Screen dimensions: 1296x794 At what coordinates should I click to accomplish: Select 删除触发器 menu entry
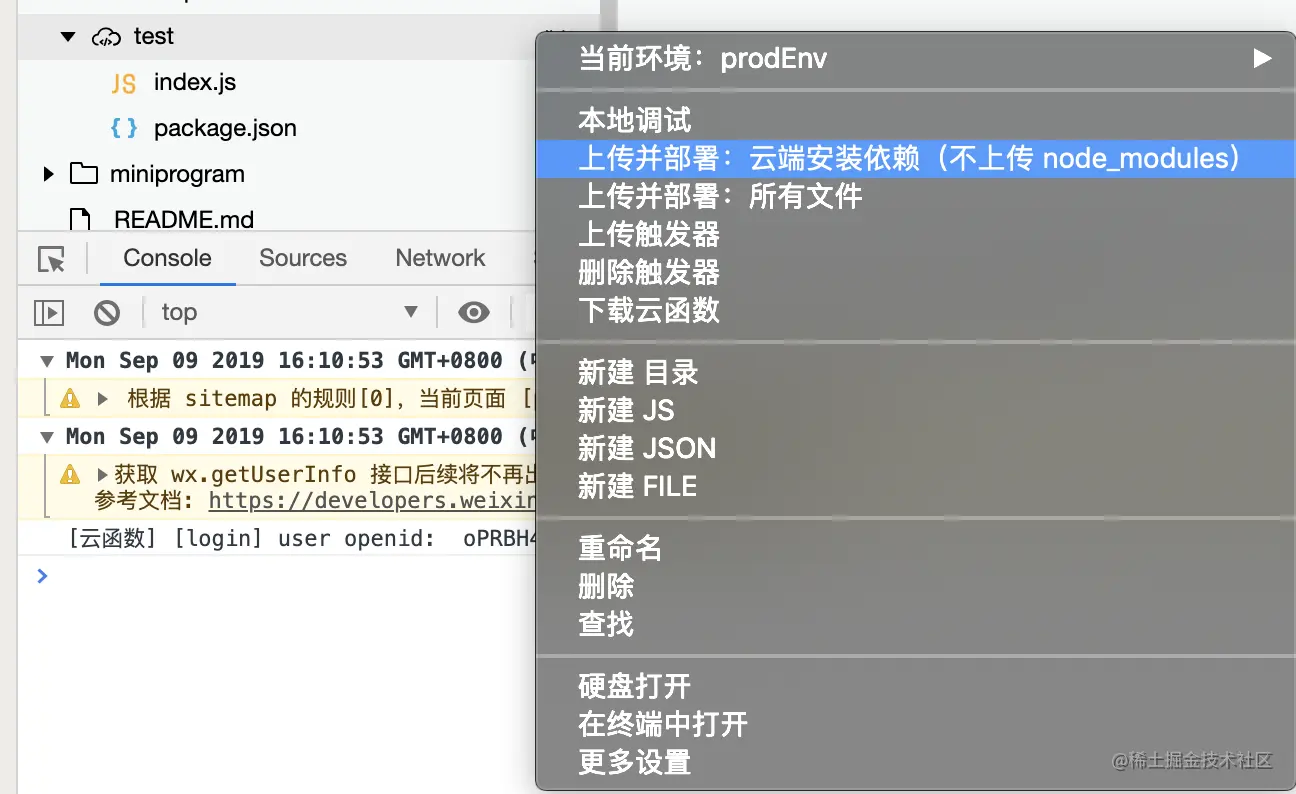[648, 272]
